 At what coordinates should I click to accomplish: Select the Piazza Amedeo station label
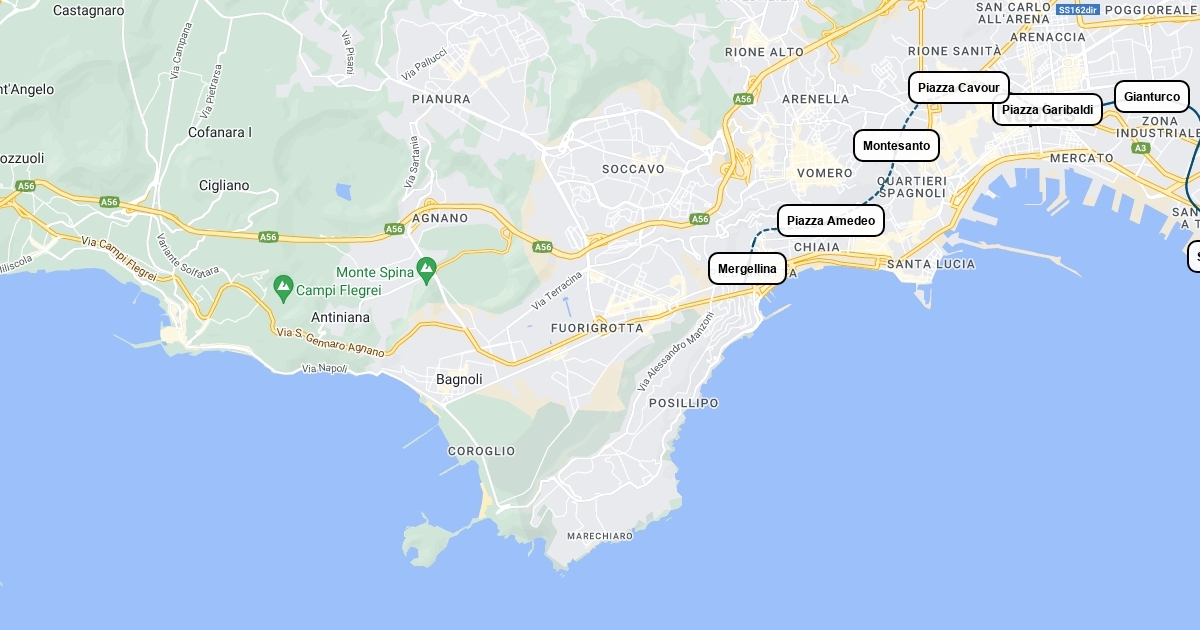831,220
